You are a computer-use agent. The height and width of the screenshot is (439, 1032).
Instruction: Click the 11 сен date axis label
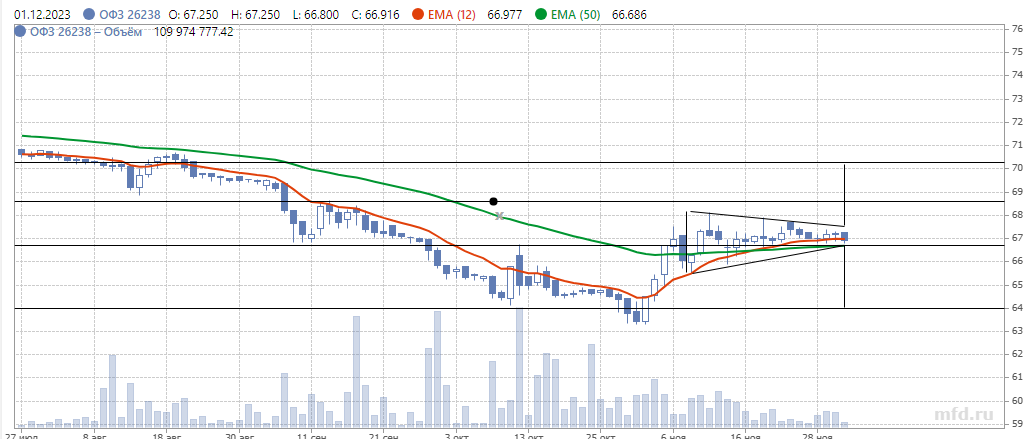[311, 435]
